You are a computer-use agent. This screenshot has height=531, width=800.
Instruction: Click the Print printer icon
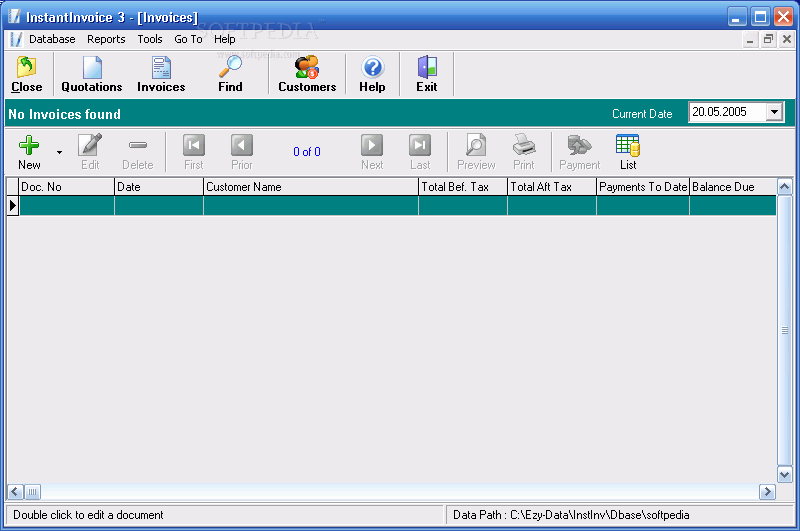coord(524,153)
